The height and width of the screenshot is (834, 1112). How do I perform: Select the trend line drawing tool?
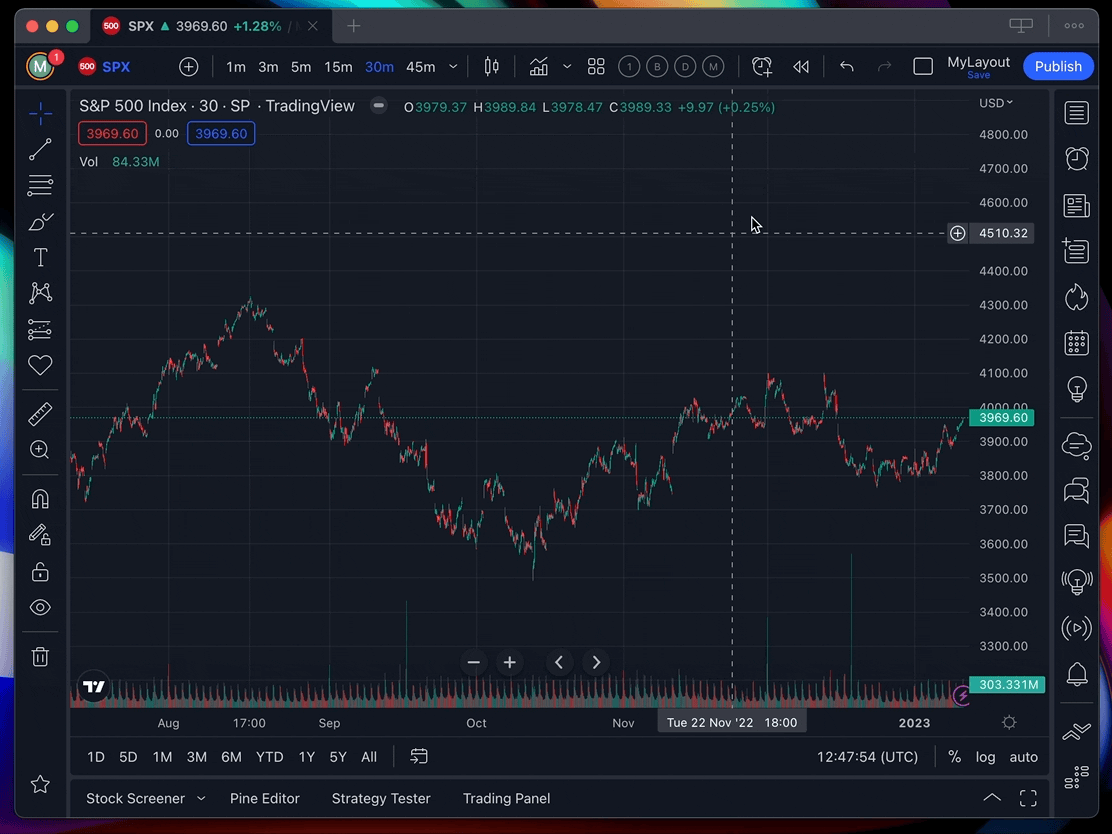[40, 149]
